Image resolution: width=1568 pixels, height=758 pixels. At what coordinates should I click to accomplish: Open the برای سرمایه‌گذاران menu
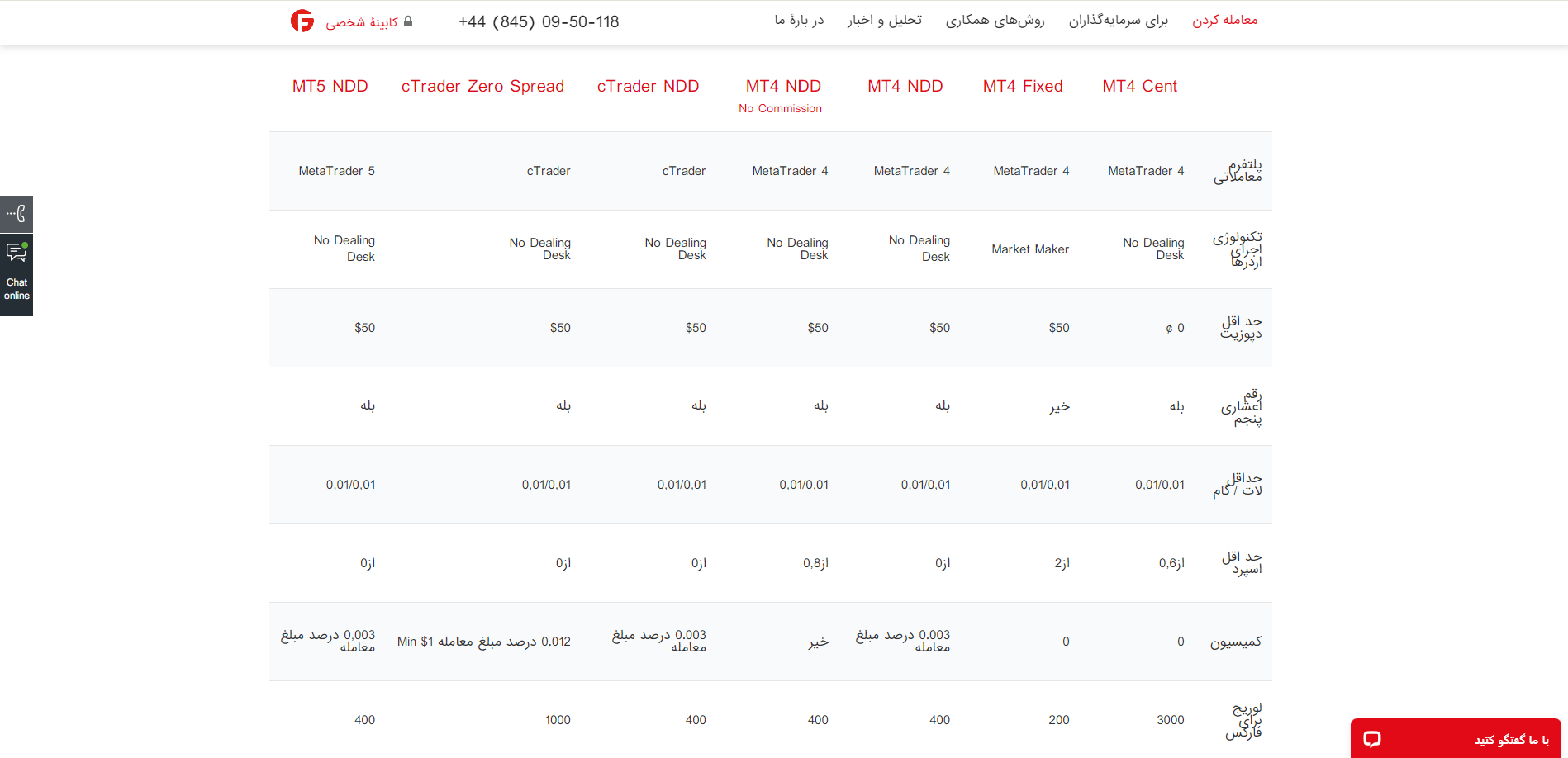coord(1119,21)
